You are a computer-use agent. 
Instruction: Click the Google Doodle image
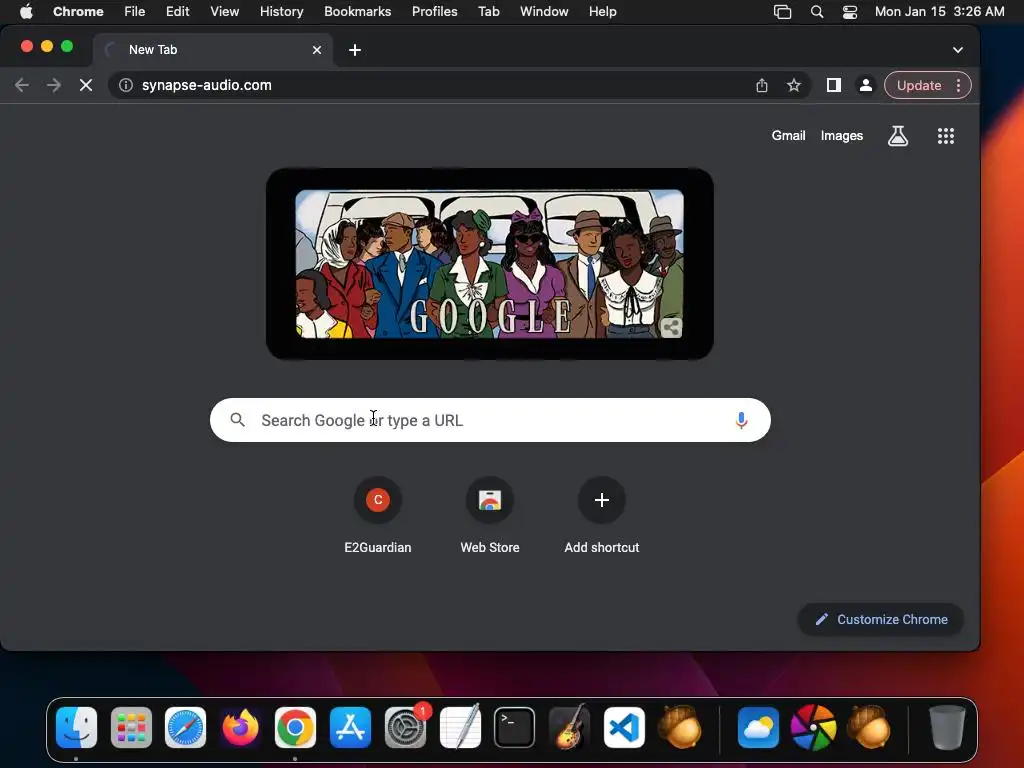click(x=490, y=264)
